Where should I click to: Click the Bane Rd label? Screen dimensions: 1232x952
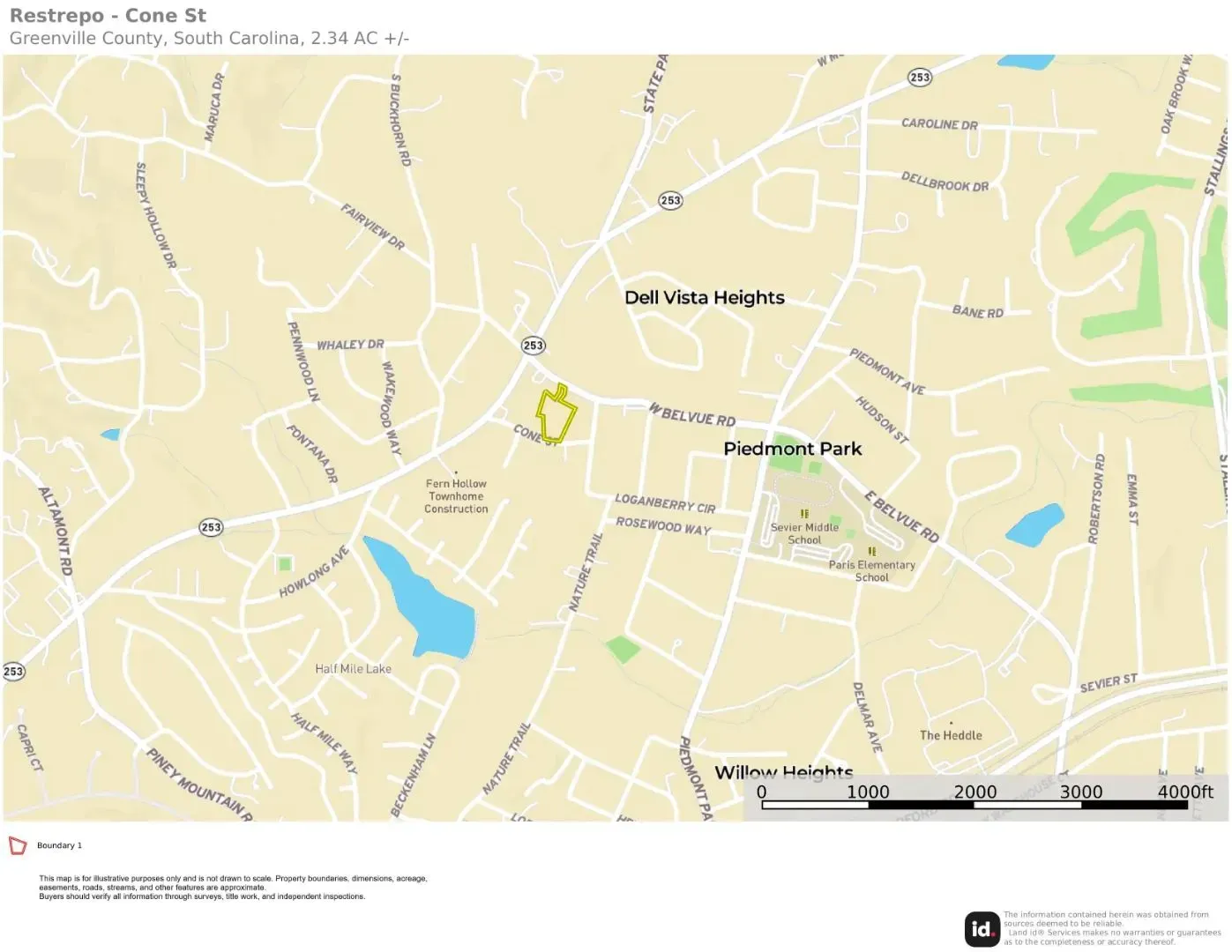pos(977,311)
